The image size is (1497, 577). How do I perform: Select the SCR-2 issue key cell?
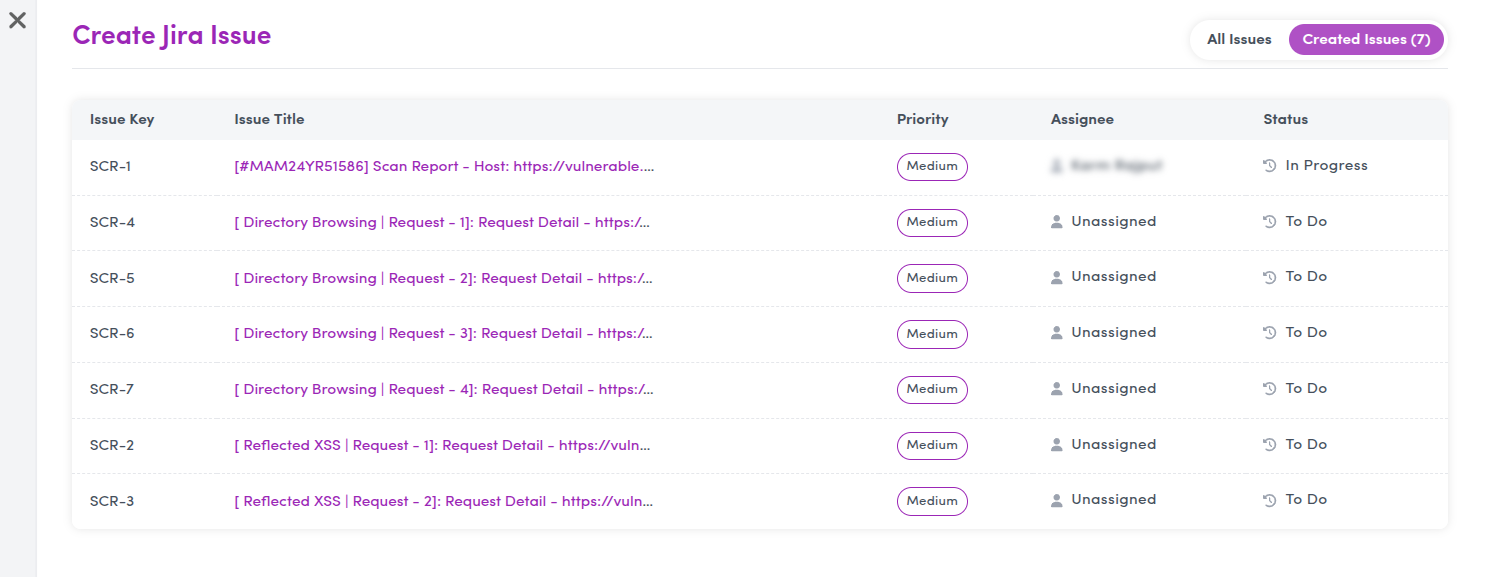pos(112,445)
